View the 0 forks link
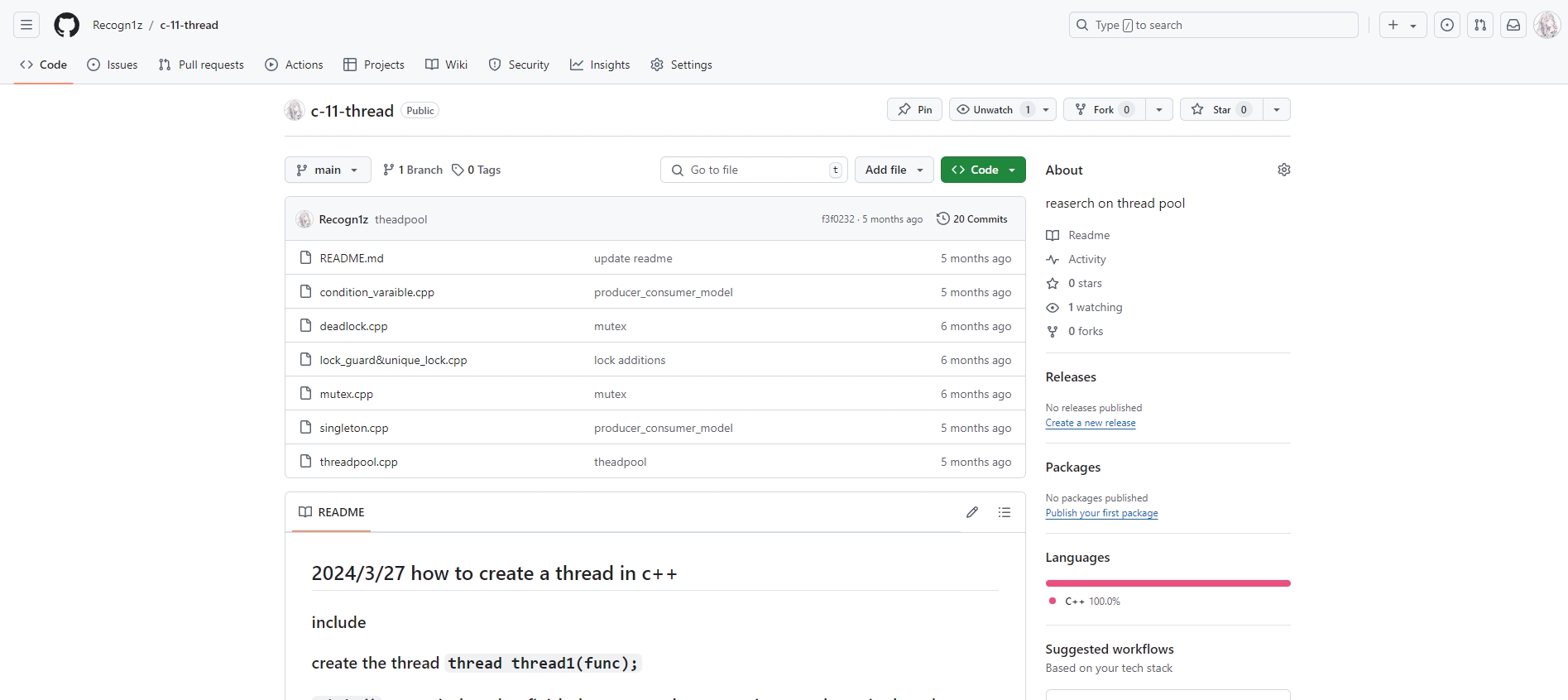Viewport: 1568px width, 700px height. (x=1075, y=331)
